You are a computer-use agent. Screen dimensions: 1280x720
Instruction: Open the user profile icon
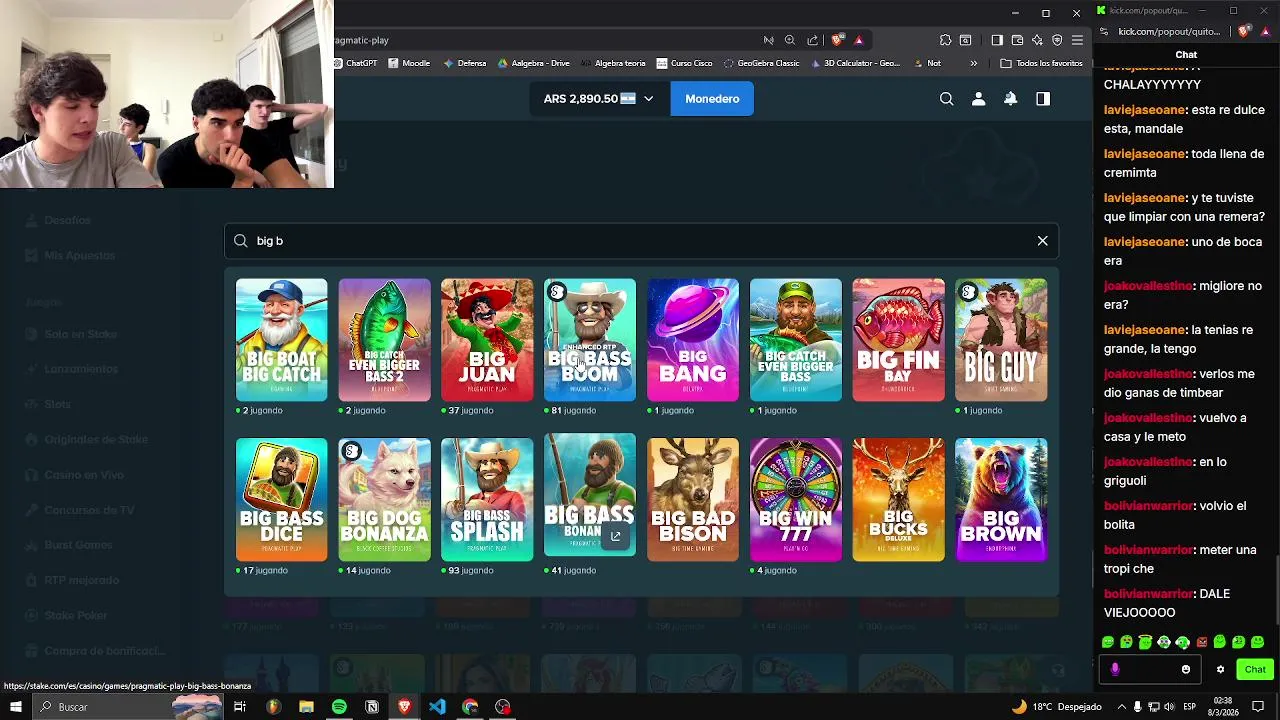pos(978,99)
